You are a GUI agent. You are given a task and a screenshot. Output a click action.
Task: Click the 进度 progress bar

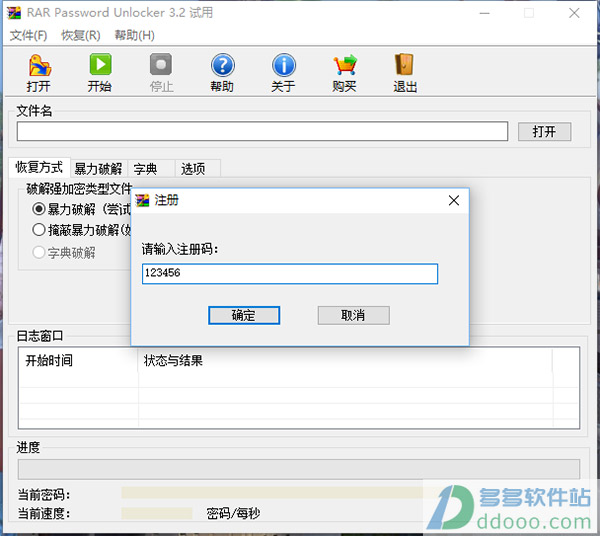click(299, 469)
